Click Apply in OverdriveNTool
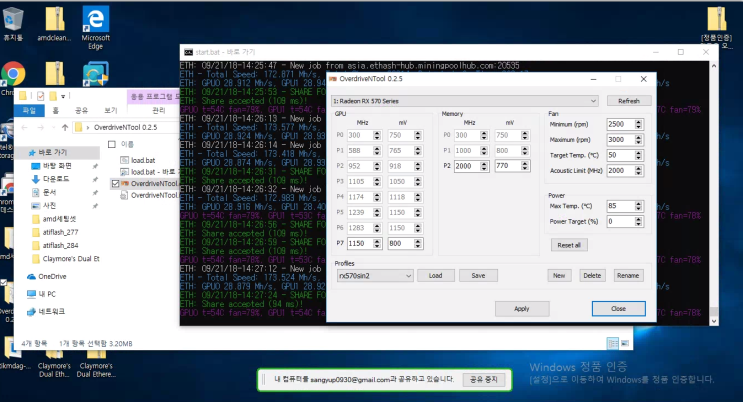 coord(522,309)
